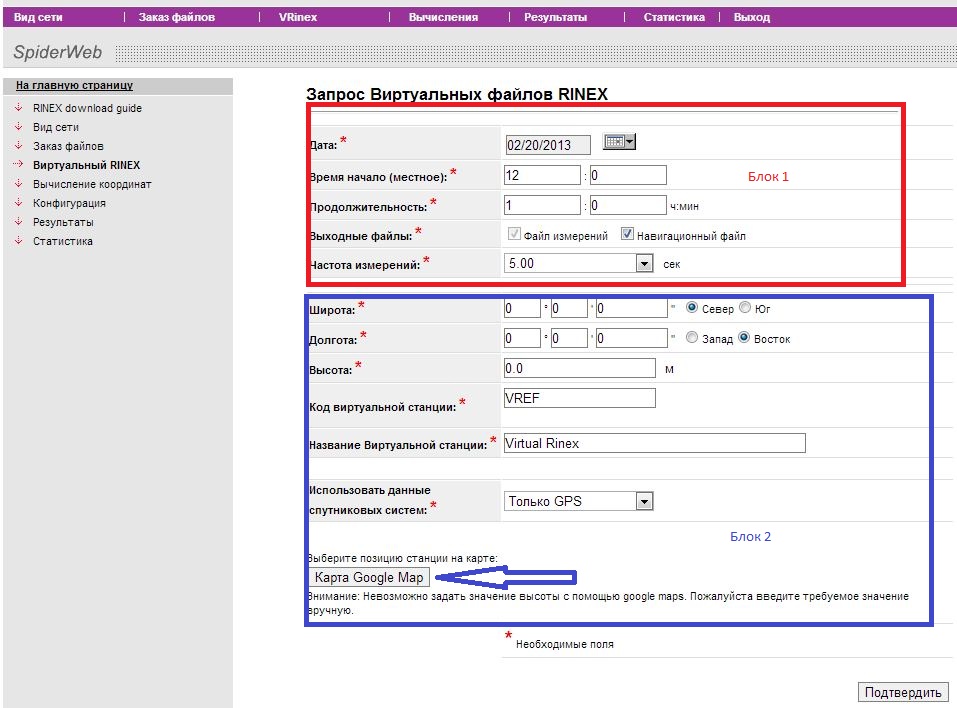Focus the station code field VREF

click(580, 398)
